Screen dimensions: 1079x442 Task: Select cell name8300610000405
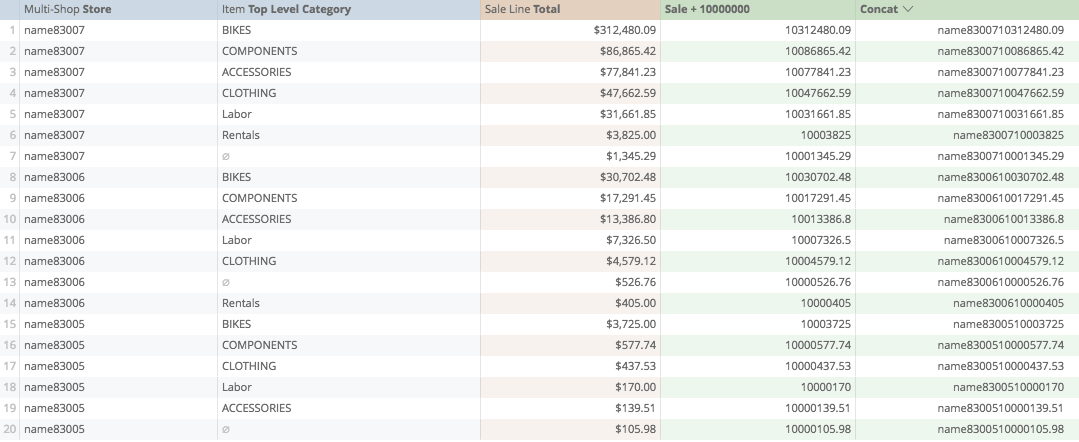[x=968, y=303]
